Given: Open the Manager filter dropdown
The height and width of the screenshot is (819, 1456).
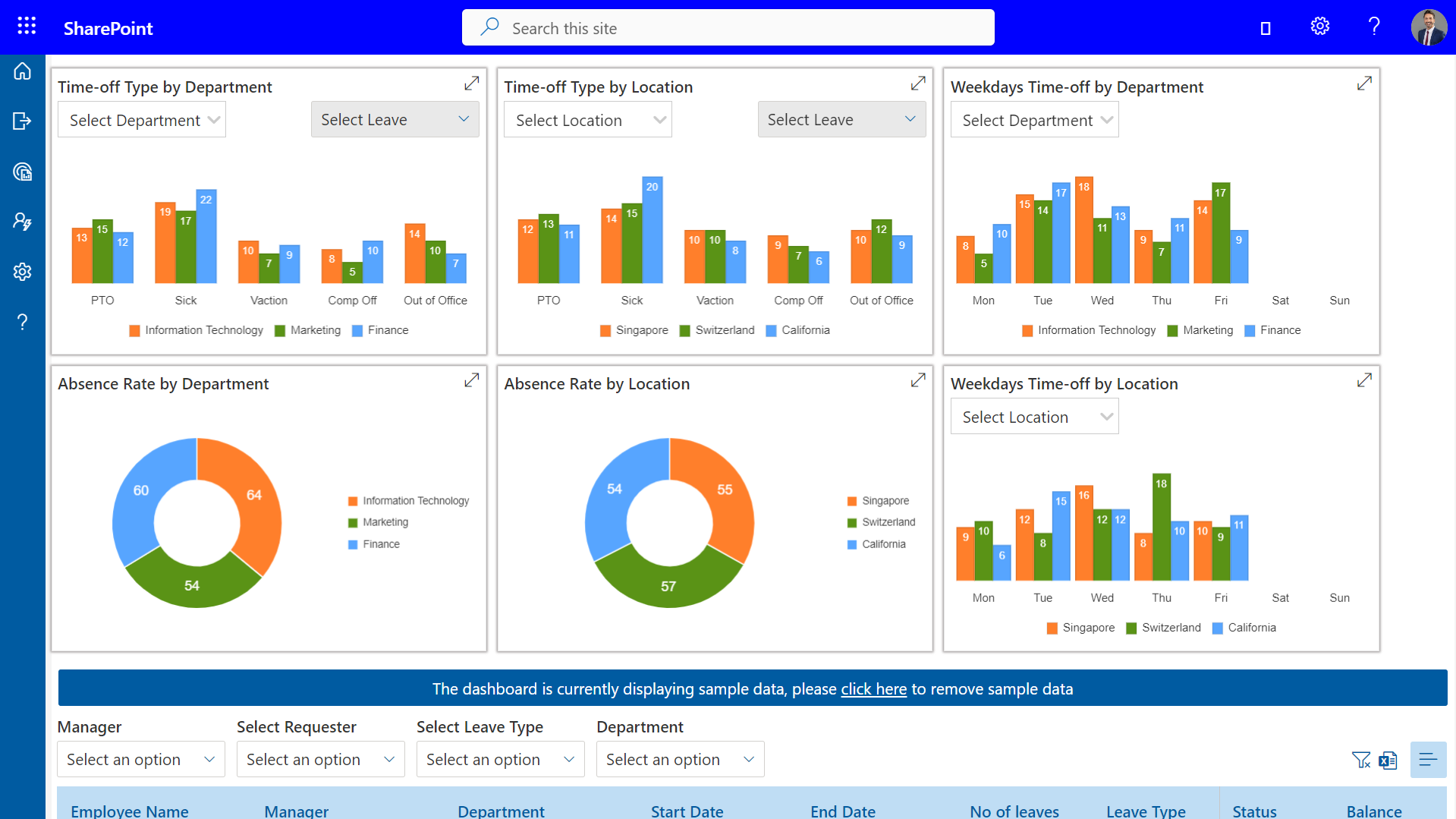Looking at the screenshot, I should (x=141, y=759).
